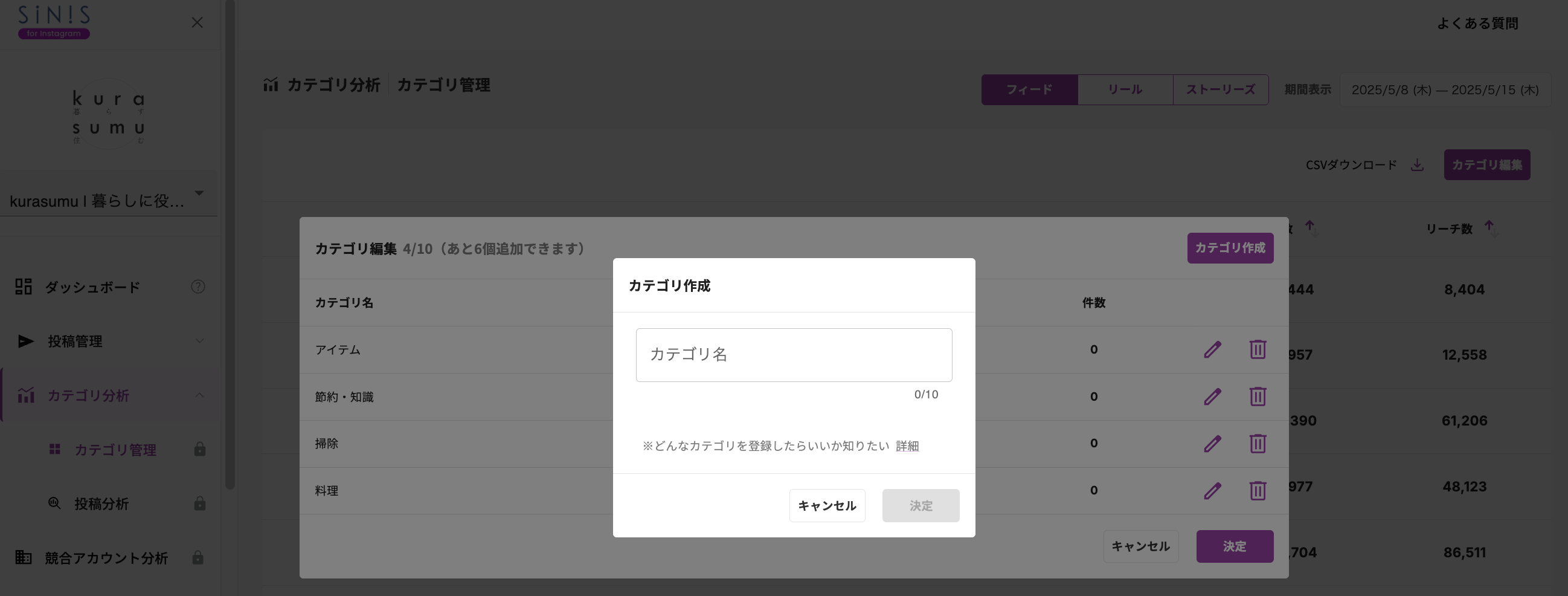The width and height of the screenshot is (1568, 596).
Task: Click the CSV download arrow icon
Action: (1417, 164)
